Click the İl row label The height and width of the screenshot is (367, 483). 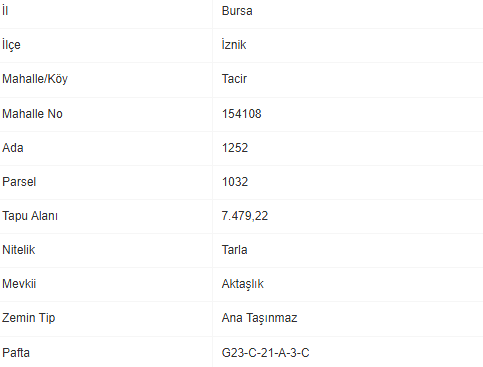5,11
